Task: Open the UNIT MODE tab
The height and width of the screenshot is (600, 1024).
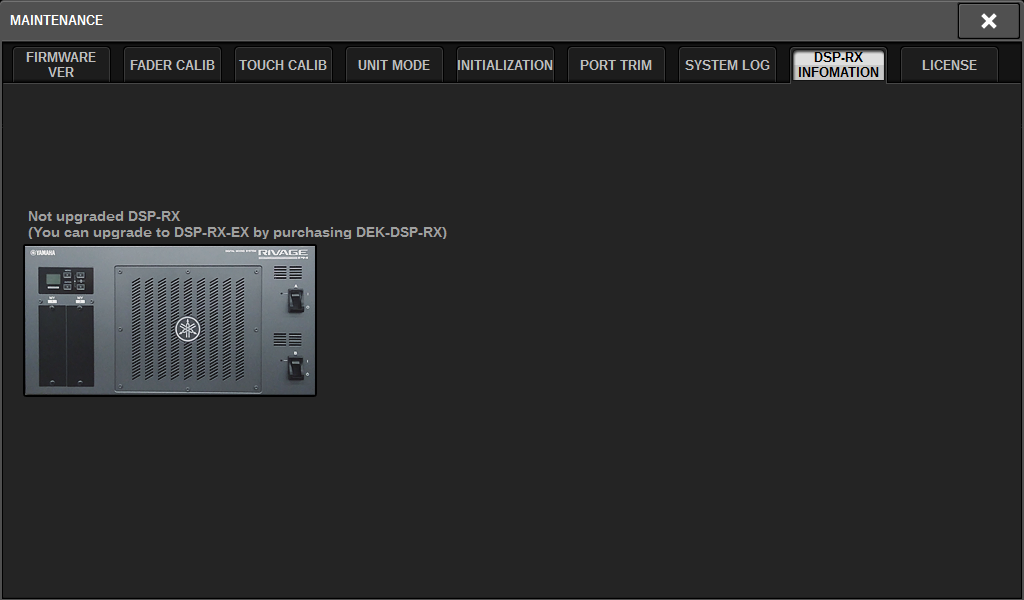Action: pos(393,64)
